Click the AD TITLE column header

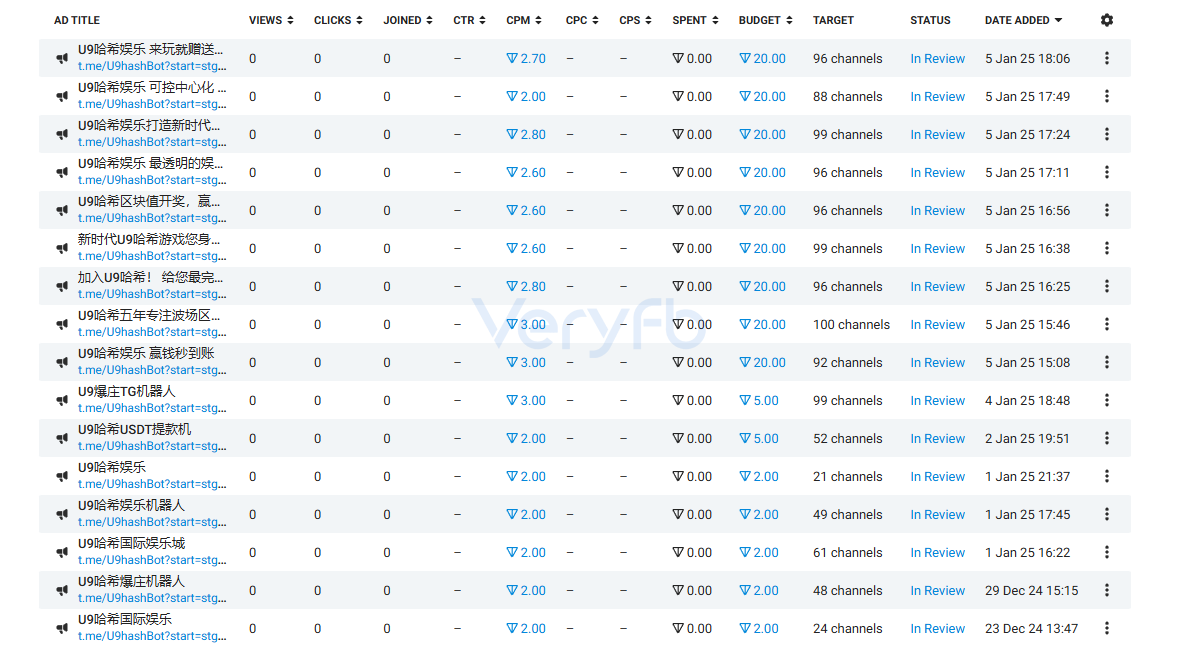[x=77, y=20]
